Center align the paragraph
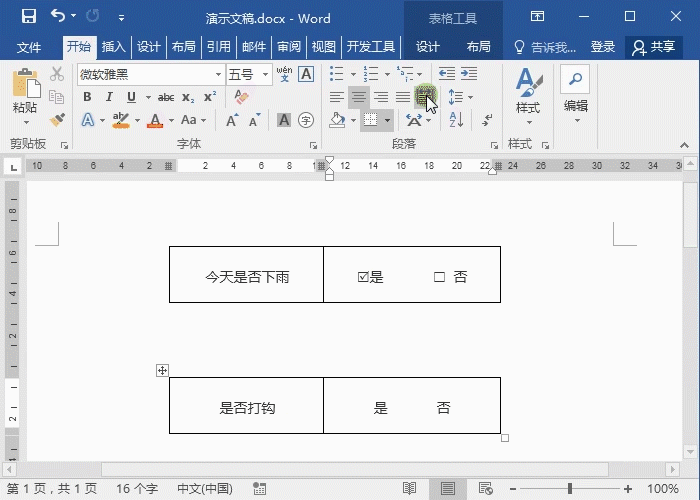 (359, 97)
